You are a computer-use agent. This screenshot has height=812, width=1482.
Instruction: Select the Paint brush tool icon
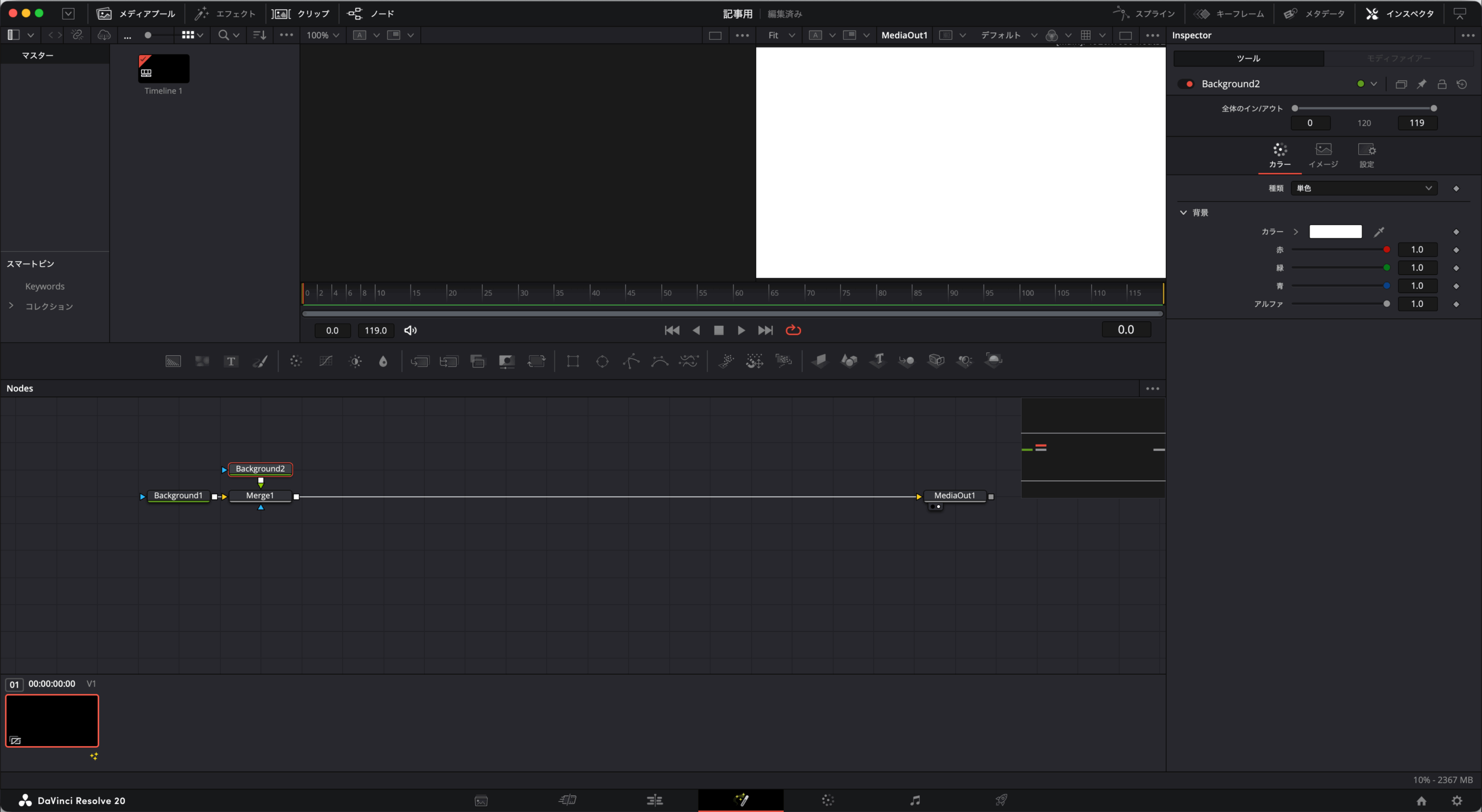pos(260,362)
